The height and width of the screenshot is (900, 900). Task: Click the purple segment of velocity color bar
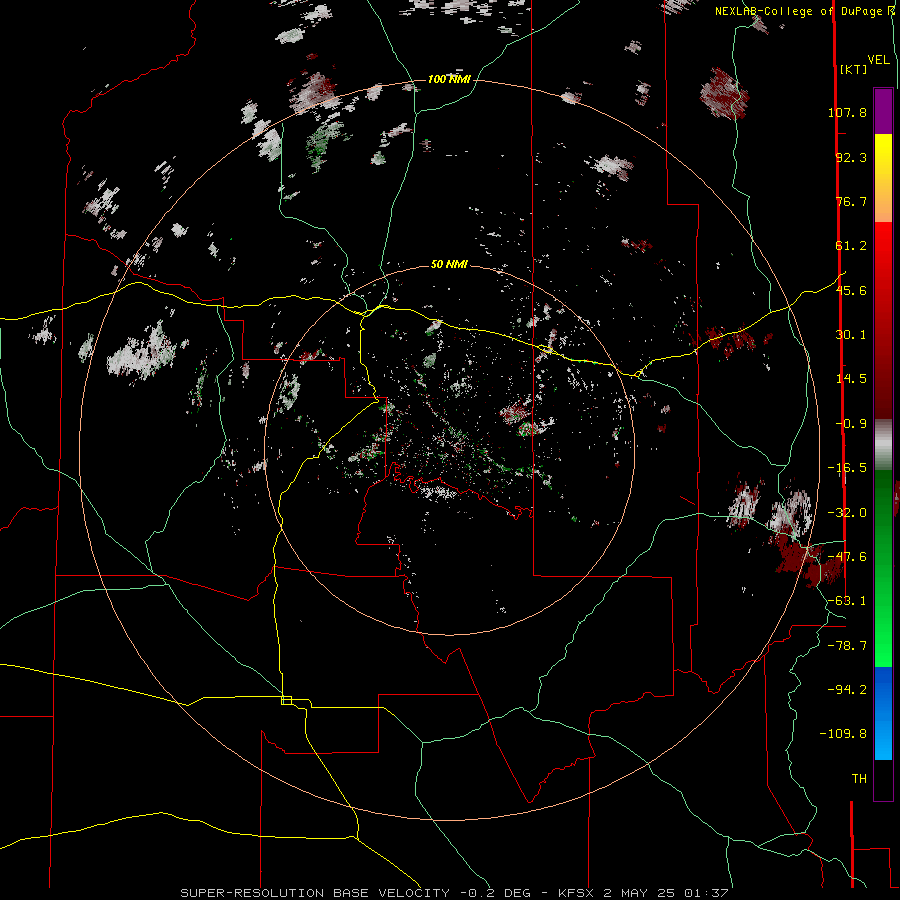point(883,111)
